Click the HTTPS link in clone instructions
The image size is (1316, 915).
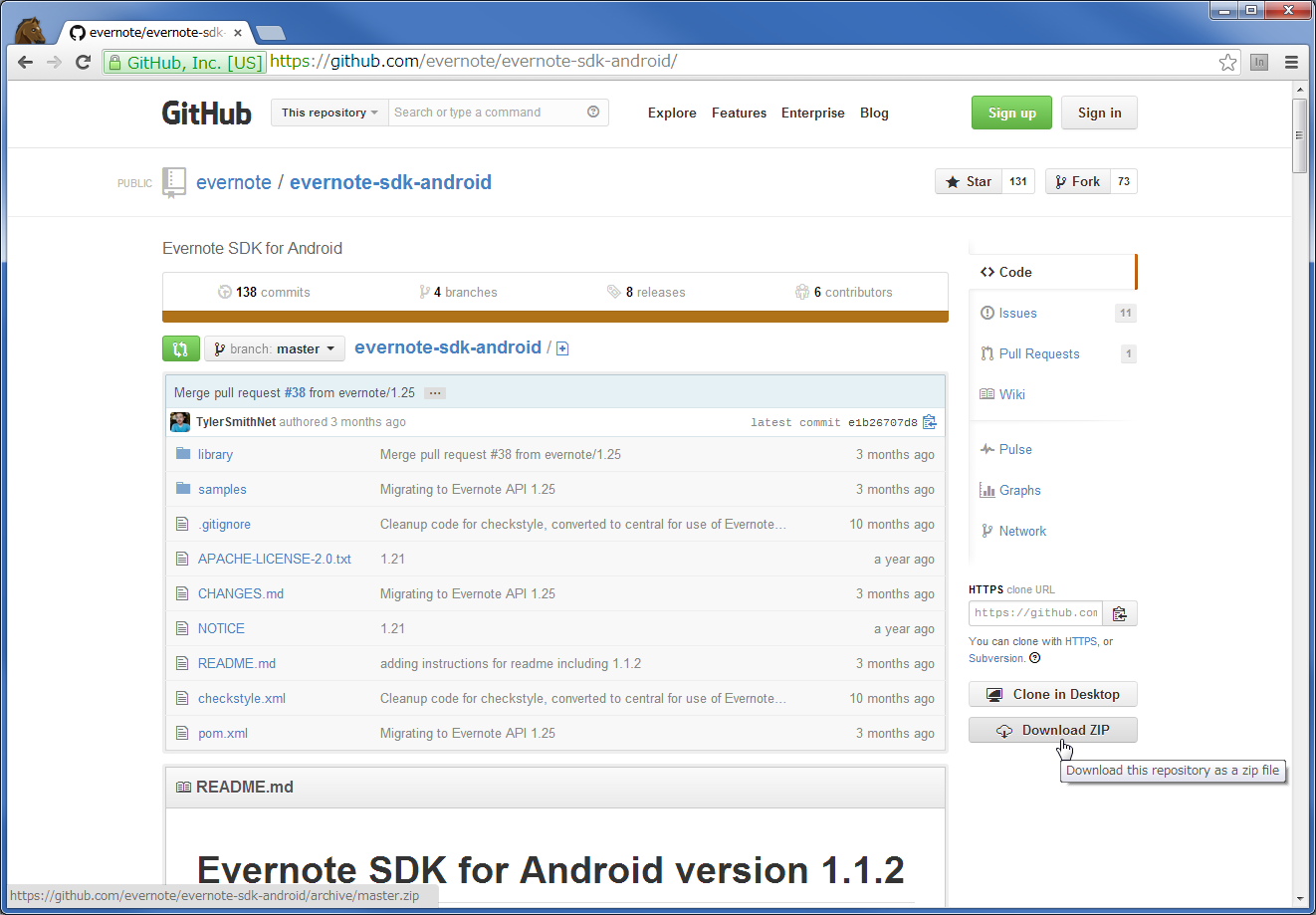pos(1081,641)
